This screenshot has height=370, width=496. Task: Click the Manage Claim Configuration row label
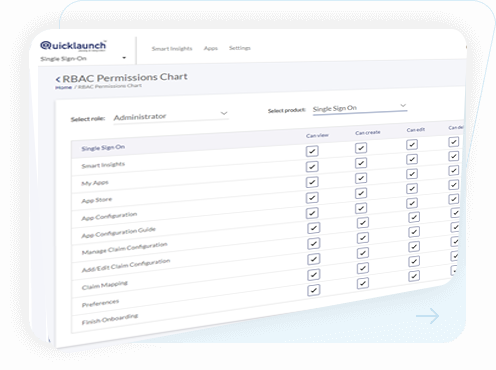[x=124, y=248]
